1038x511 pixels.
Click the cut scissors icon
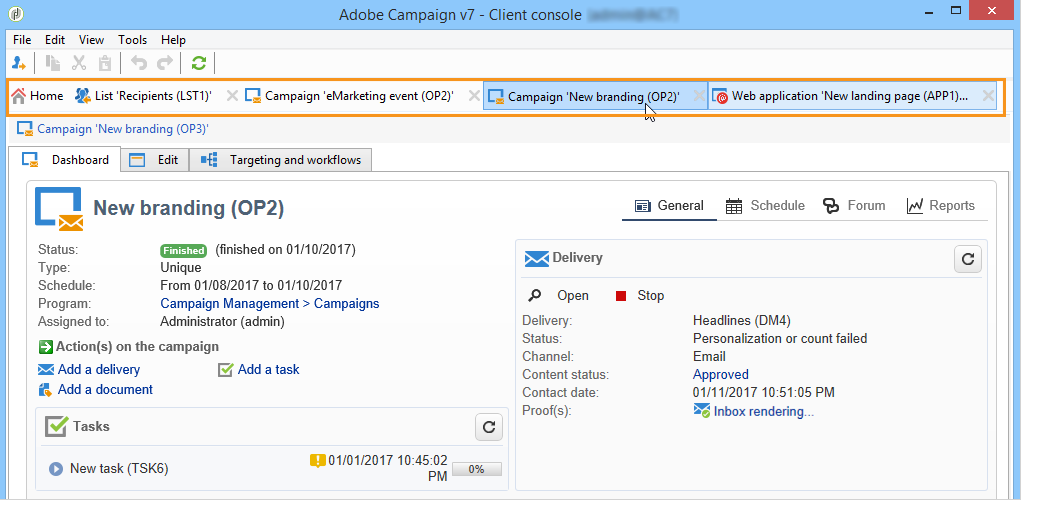pyautogui.click(x=80, y=63)
